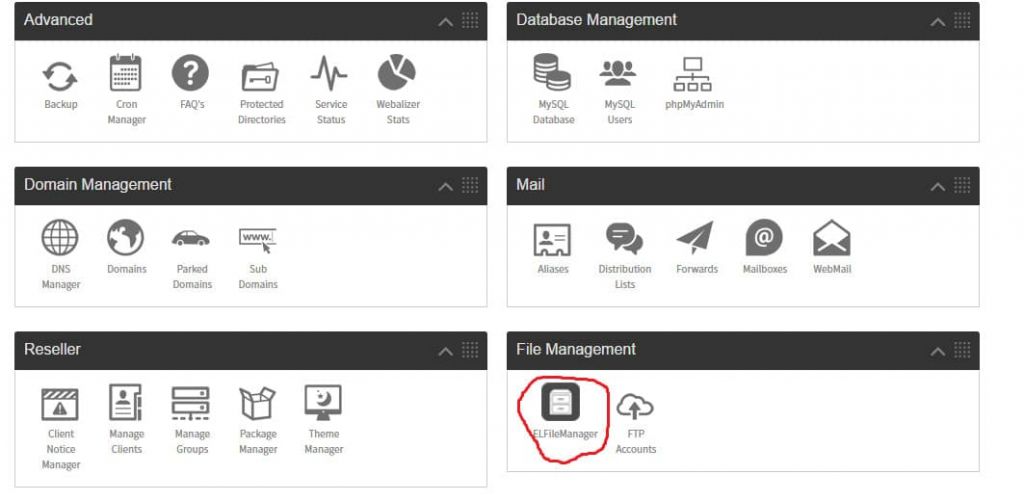Collapse the Advanced panel
The height and width of the screenshot is (501, 1024).
pos(445,22)
